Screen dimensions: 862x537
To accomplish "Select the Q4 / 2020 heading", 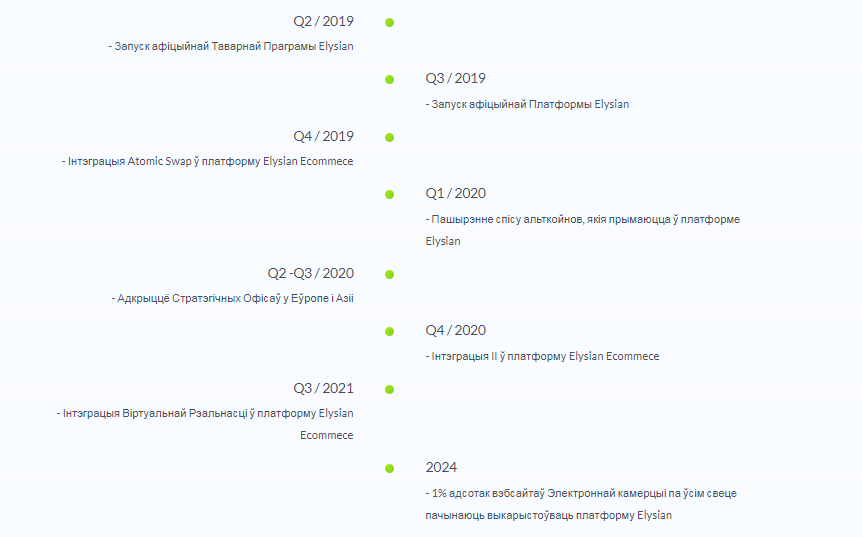I will [x=456, y=330].
